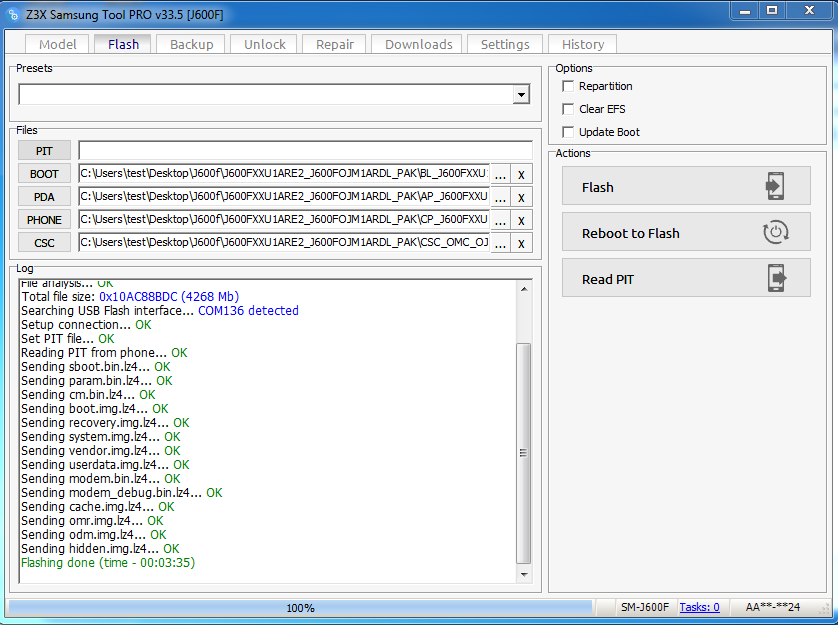Click the PDA file path field
Image resolution: width=838 pixels, height=625 pixels.
click(284, 197)
